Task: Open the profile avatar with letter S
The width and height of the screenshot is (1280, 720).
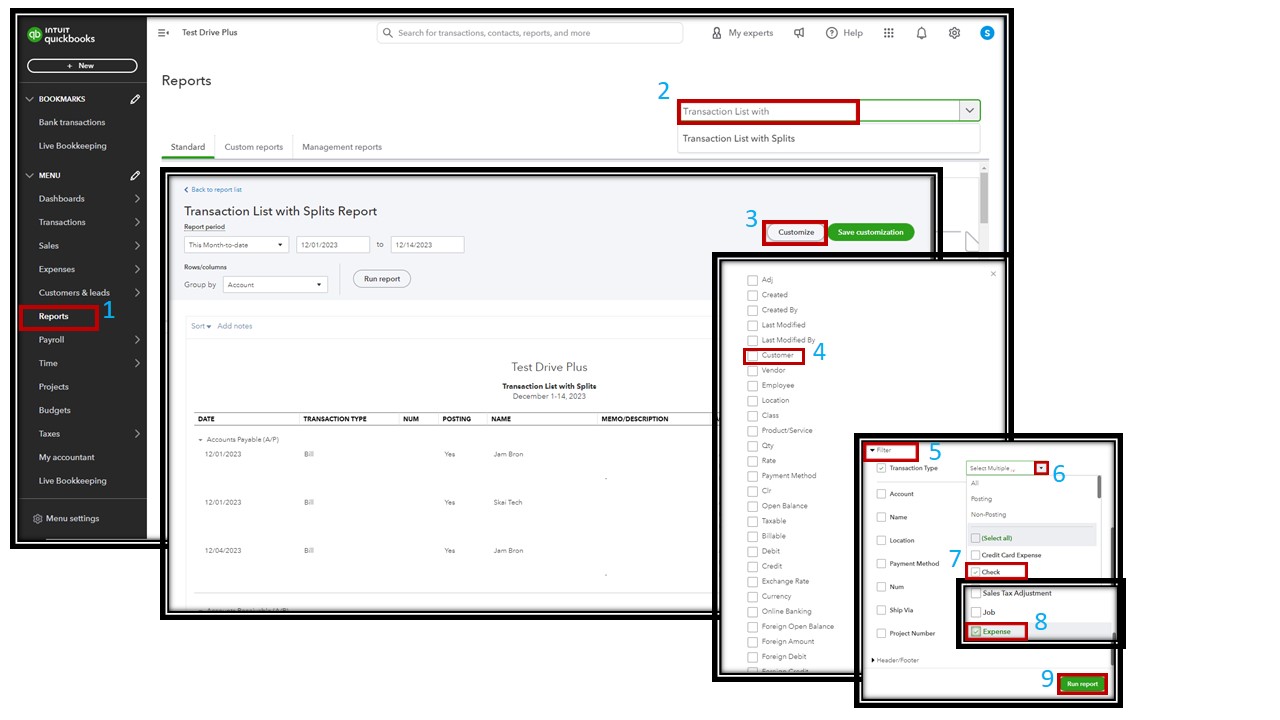Action: pos(987,32)
